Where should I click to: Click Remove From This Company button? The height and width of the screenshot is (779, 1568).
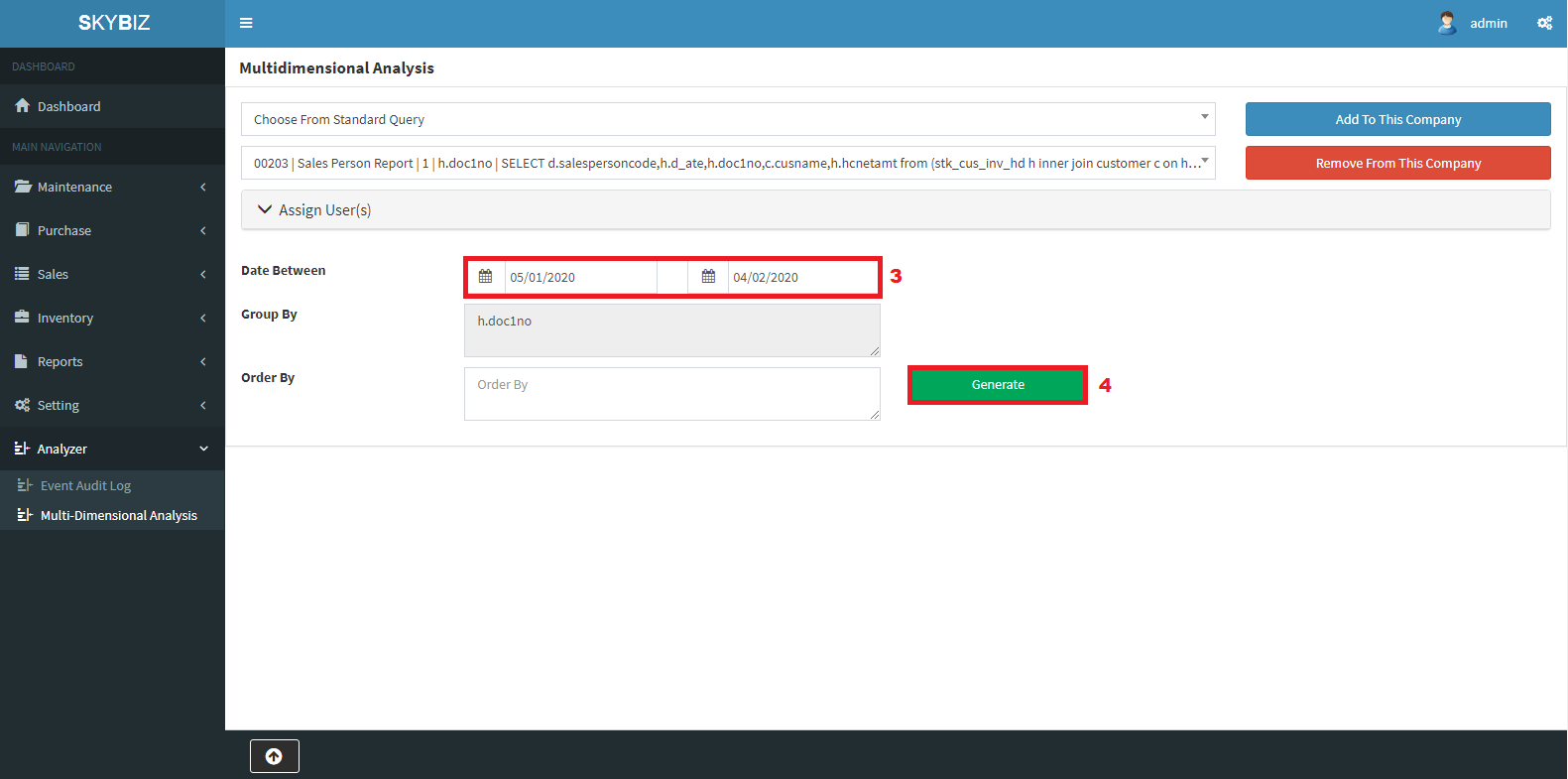1397,163
